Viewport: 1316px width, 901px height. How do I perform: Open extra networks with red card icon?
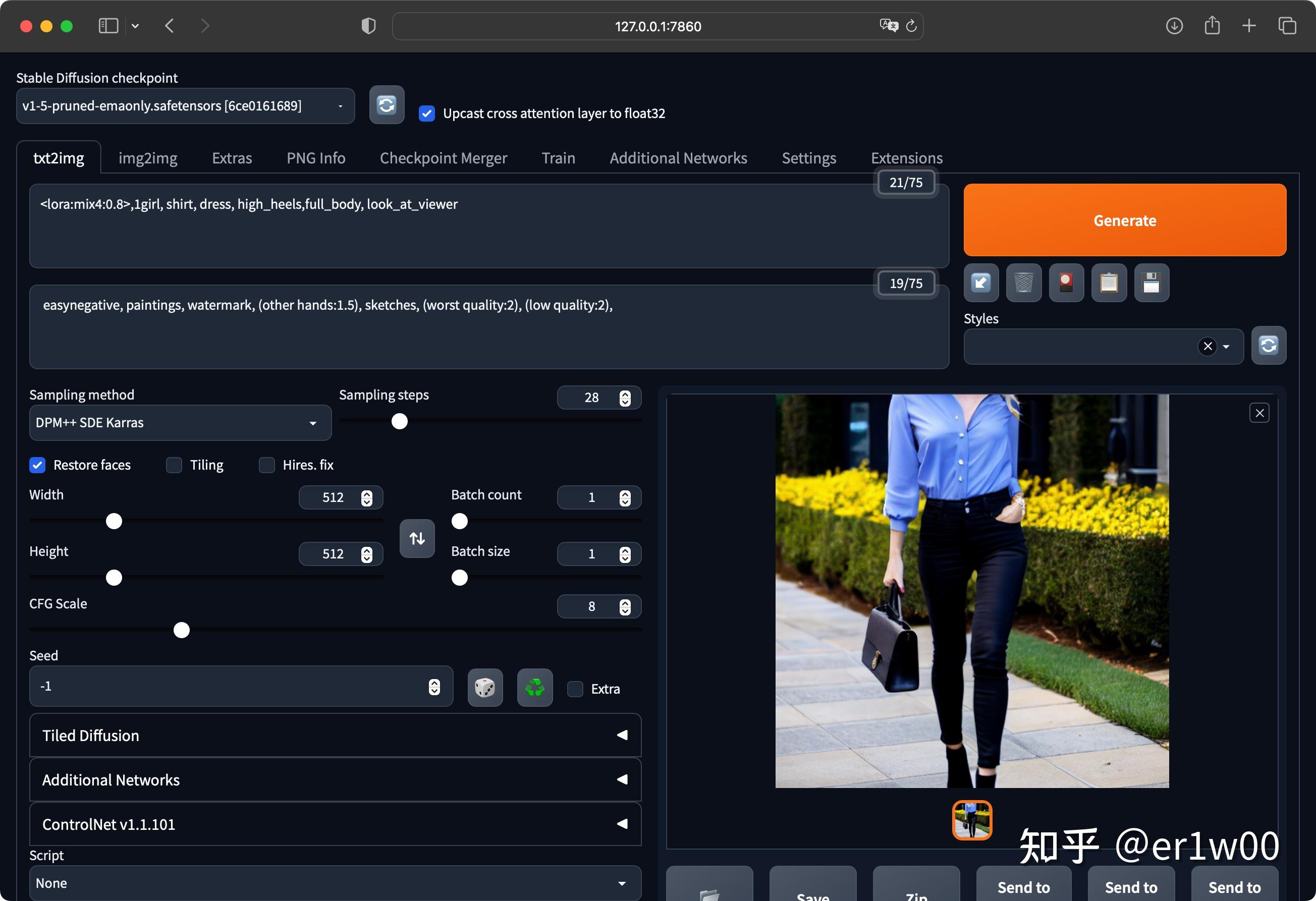[1066, 283]
